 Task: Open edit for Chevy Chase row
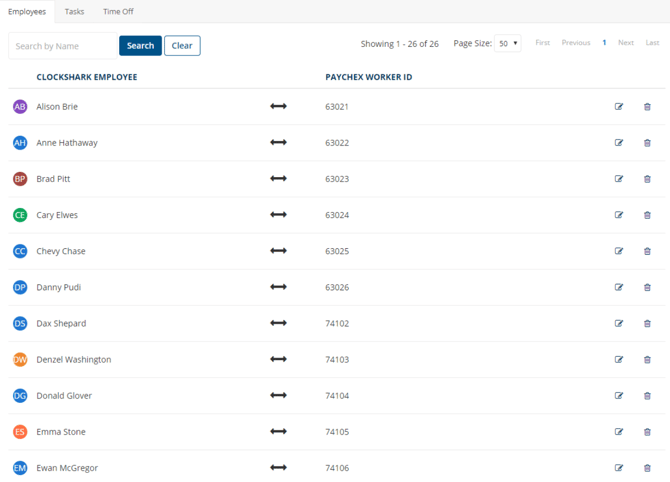click(619, 251)
